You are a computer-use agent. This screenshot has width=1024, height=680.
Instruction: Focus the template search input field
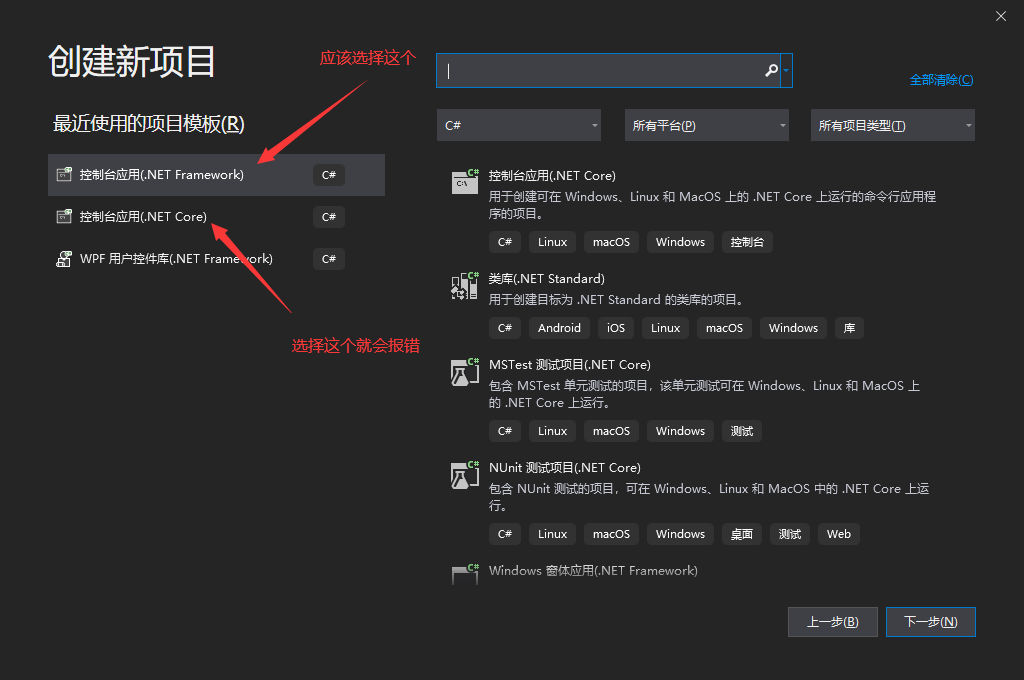(608, 71)
